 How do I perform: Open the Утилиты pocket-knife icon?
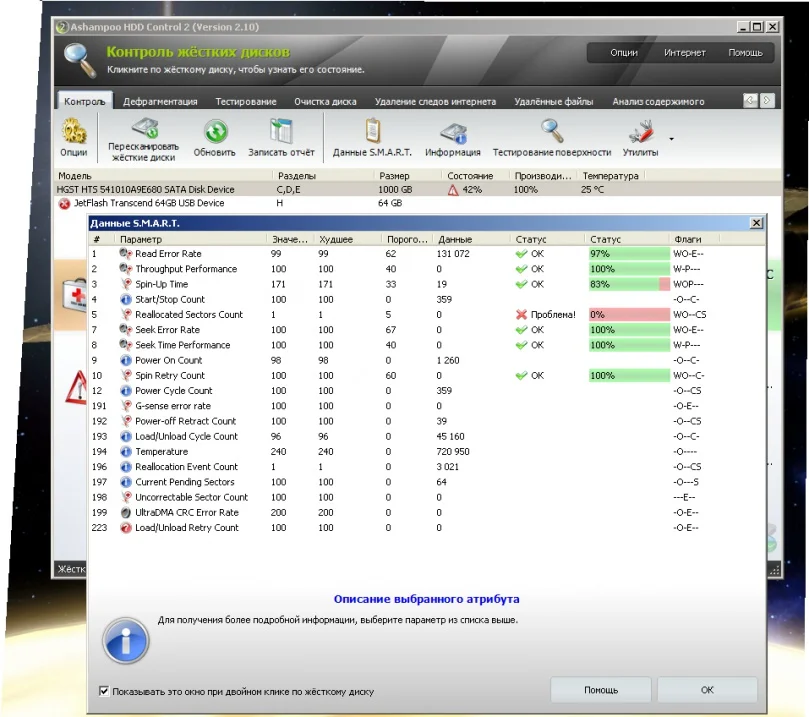[x=640, y=132]
